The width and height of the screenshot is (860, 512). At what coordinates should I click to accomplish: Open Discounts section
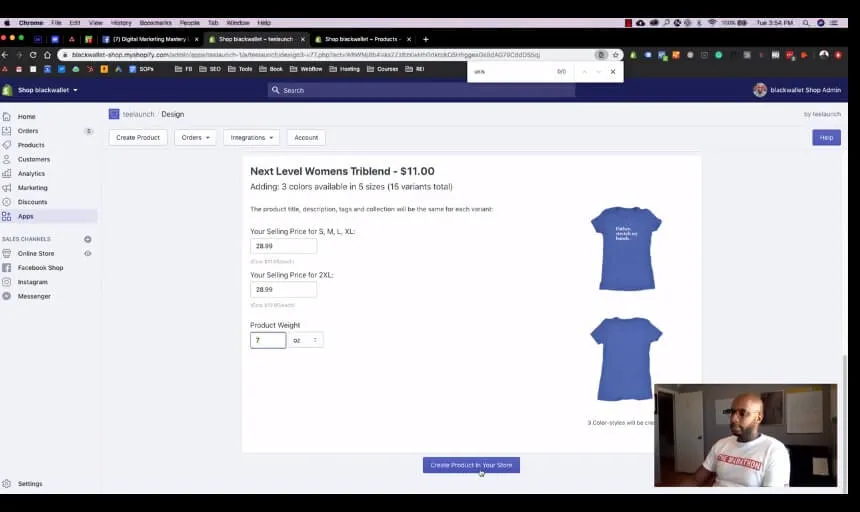[32, 202]
